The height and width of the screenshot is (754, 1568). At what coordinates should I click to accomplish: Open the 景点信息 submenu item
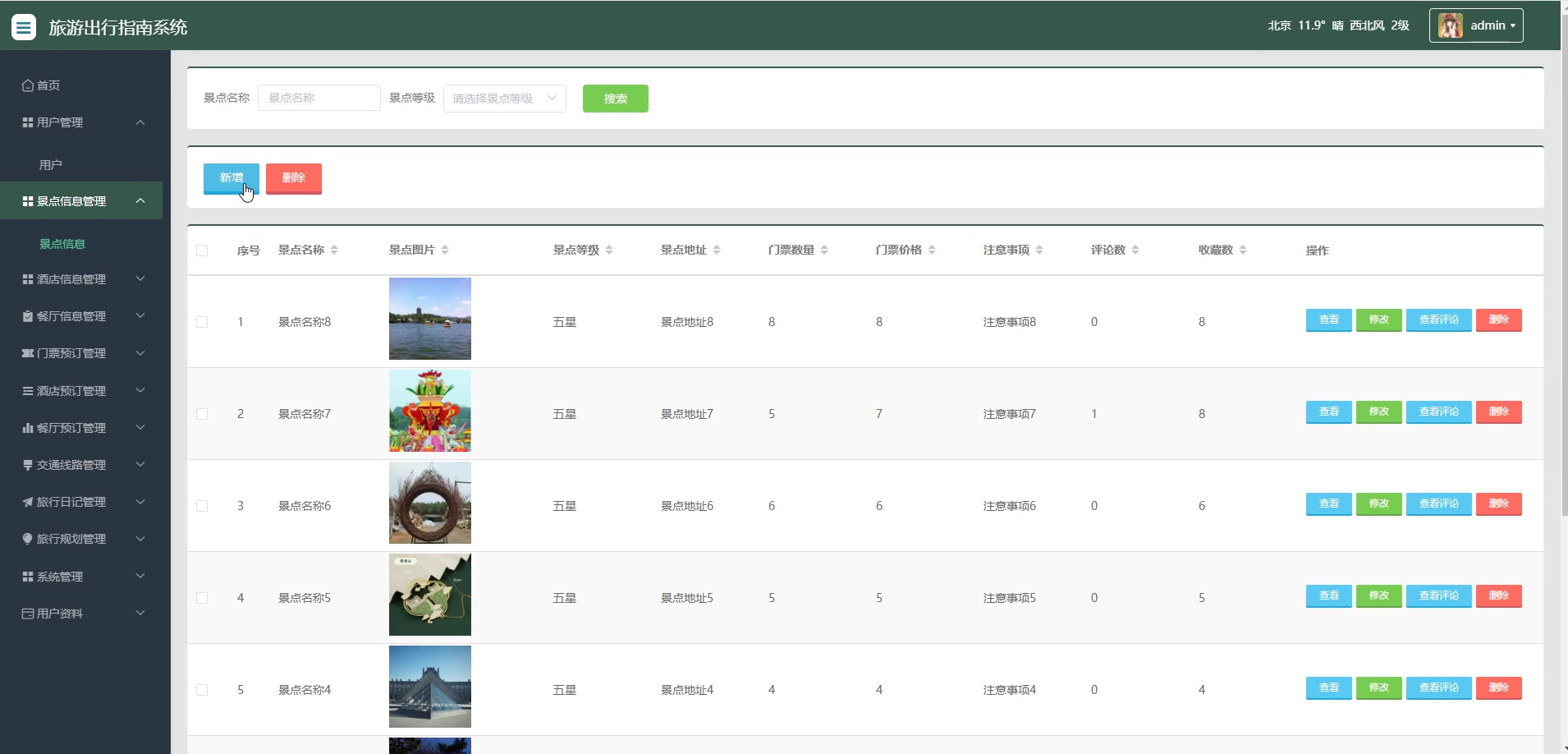(x=62, y=244)
